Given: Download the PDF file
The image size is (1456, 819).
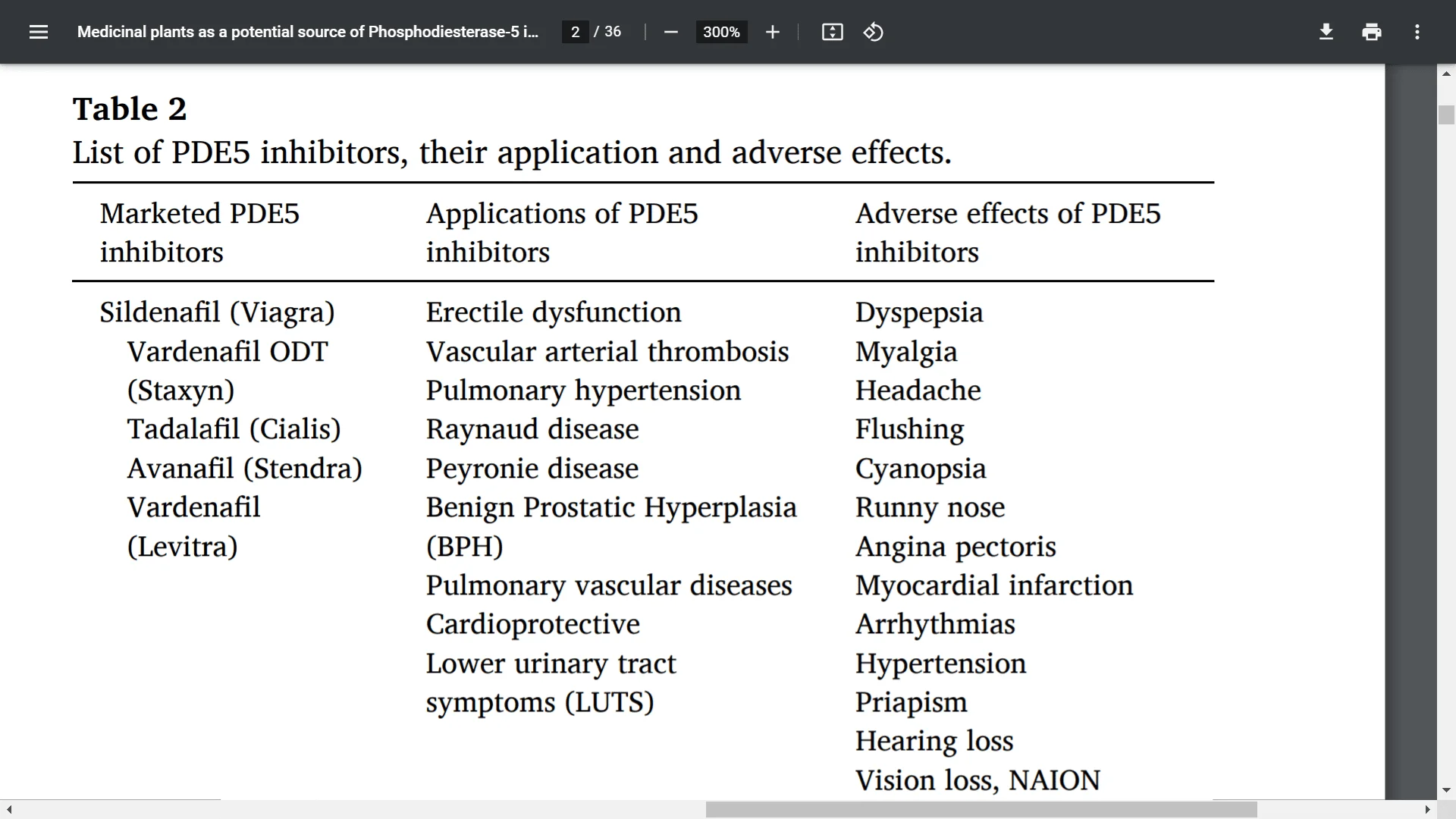Looking at the screenshot, I should point(1326,32).
